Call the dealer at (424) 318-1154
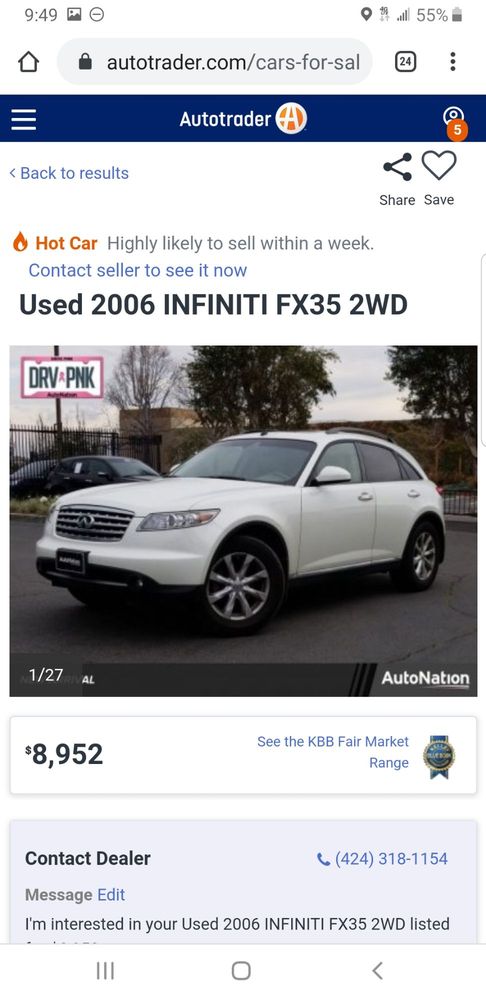 (x=383, y=858)
